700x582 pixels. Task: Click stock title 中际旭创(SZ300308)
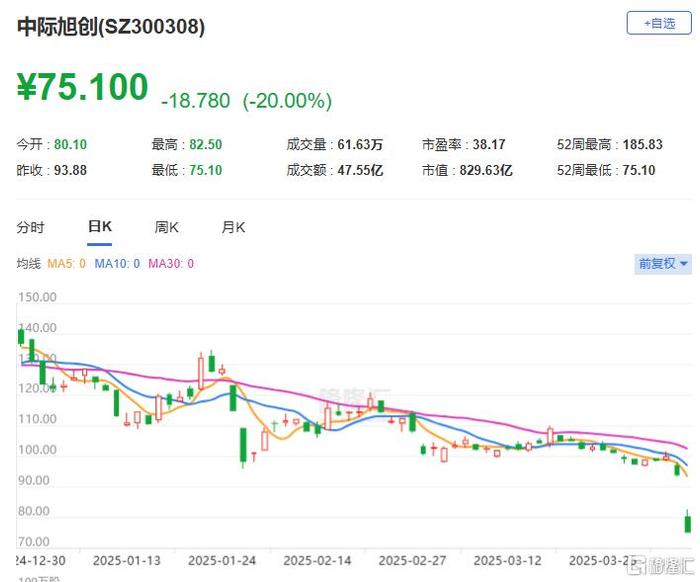[x=111, y=26]
